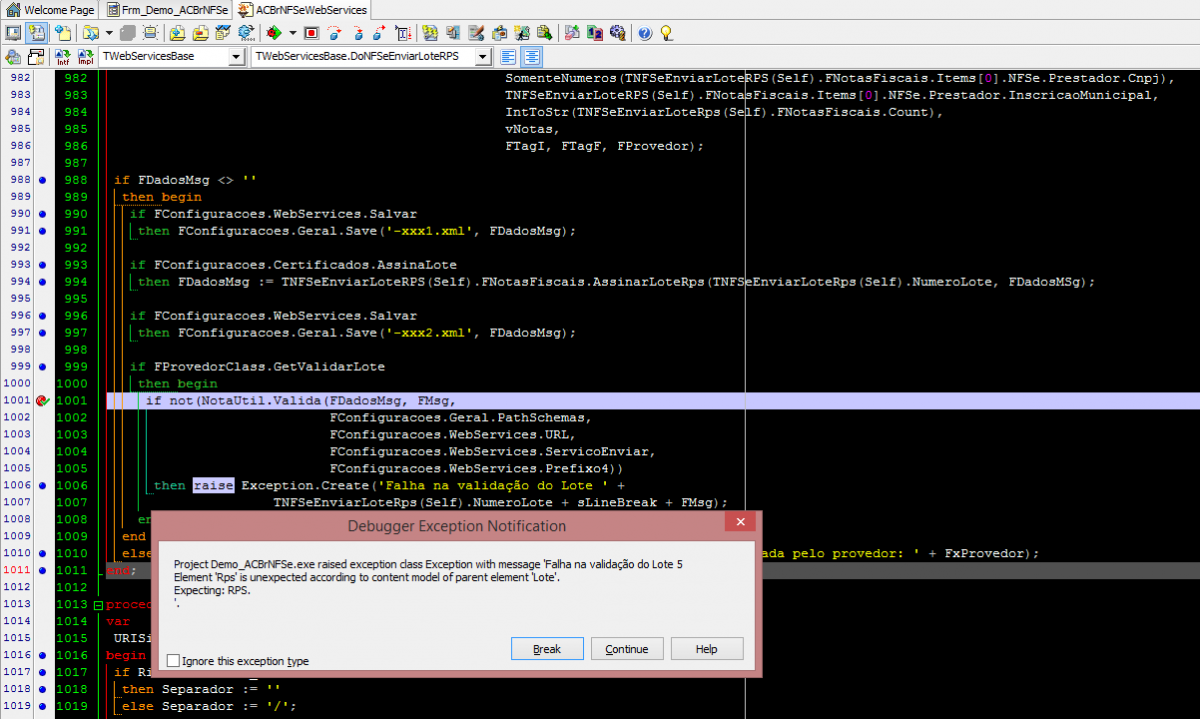Switch to the Frm_Demo_ACBrNFSe tab
The height and width of the screenshot is (719, 1200).
coord(166,10)
